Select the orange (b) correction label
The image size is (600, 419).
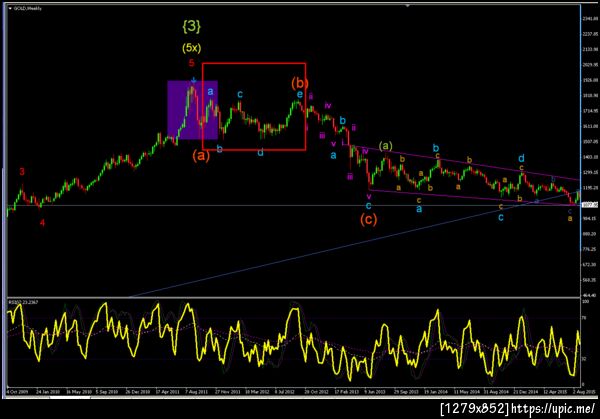coord(300,83)
